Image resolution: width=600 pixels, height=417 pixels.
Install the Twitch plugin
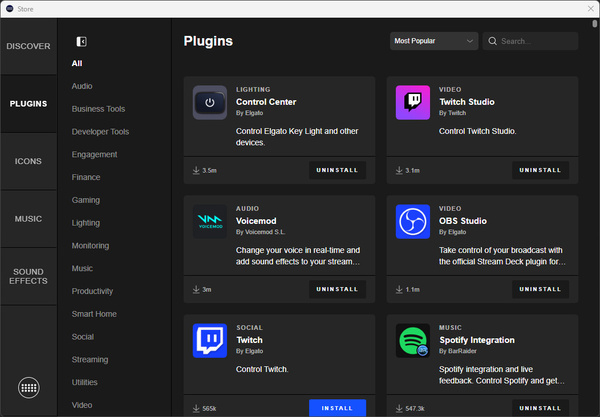pos(337,408)
